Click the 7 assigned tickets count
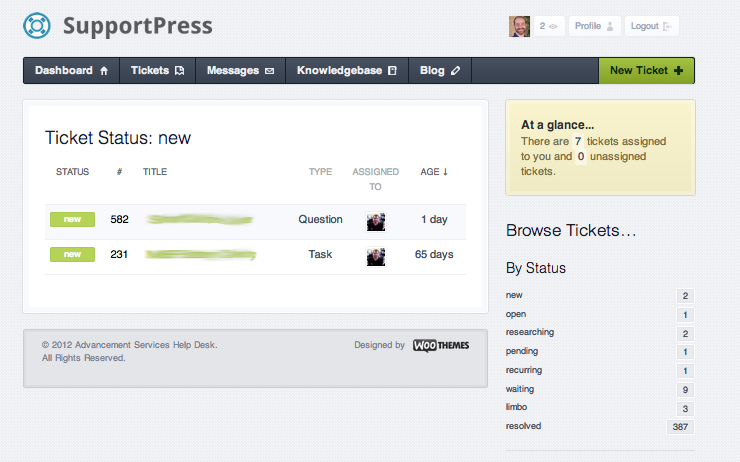Viewport: 740px width, 462px height. coord(578,141)
